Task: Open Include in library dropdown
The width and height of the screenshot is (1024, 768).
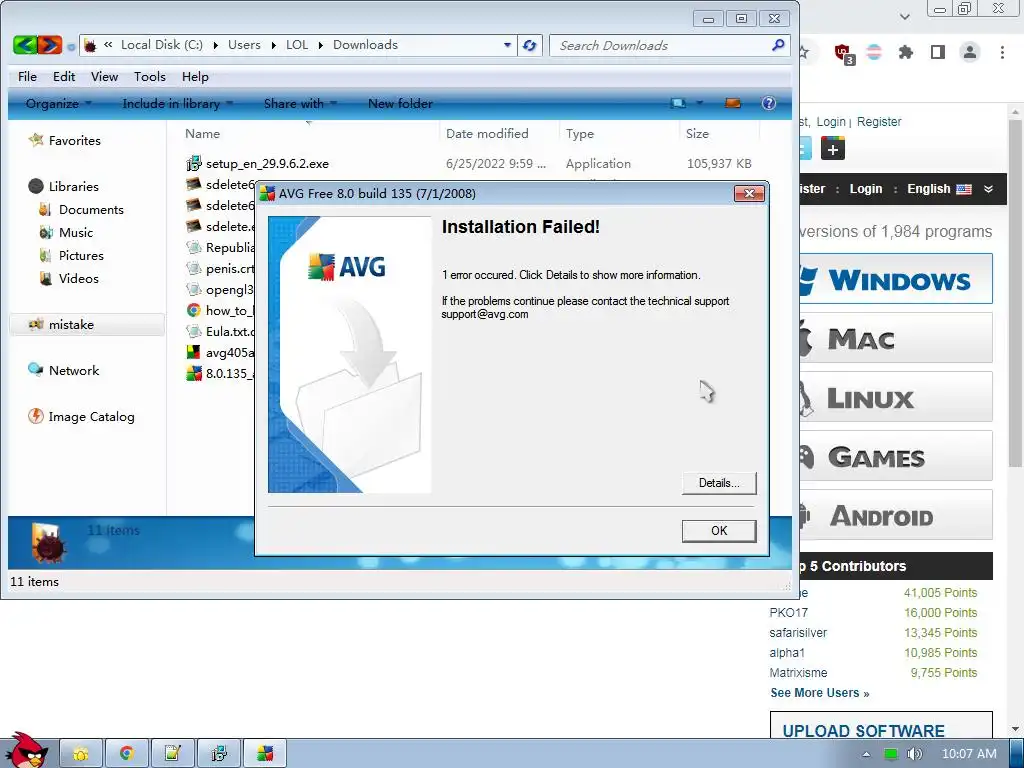Action: click(x=178, y=103)
